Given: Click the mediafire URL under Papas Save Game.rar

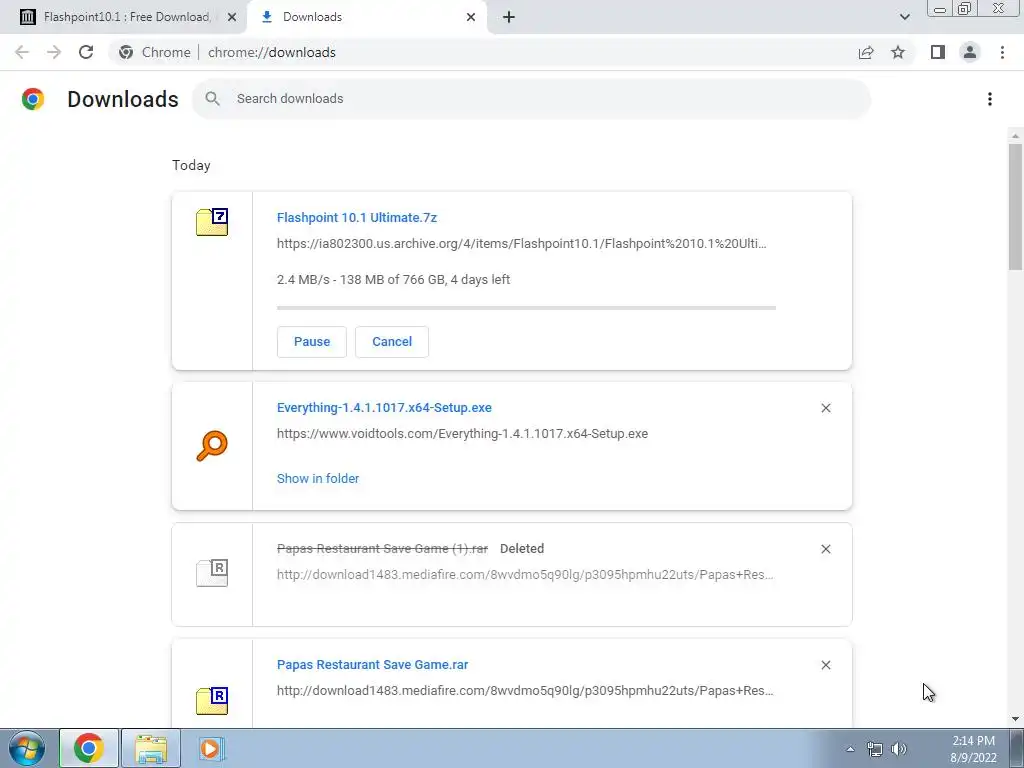Looking at the screenshot, I should [525, 691].
